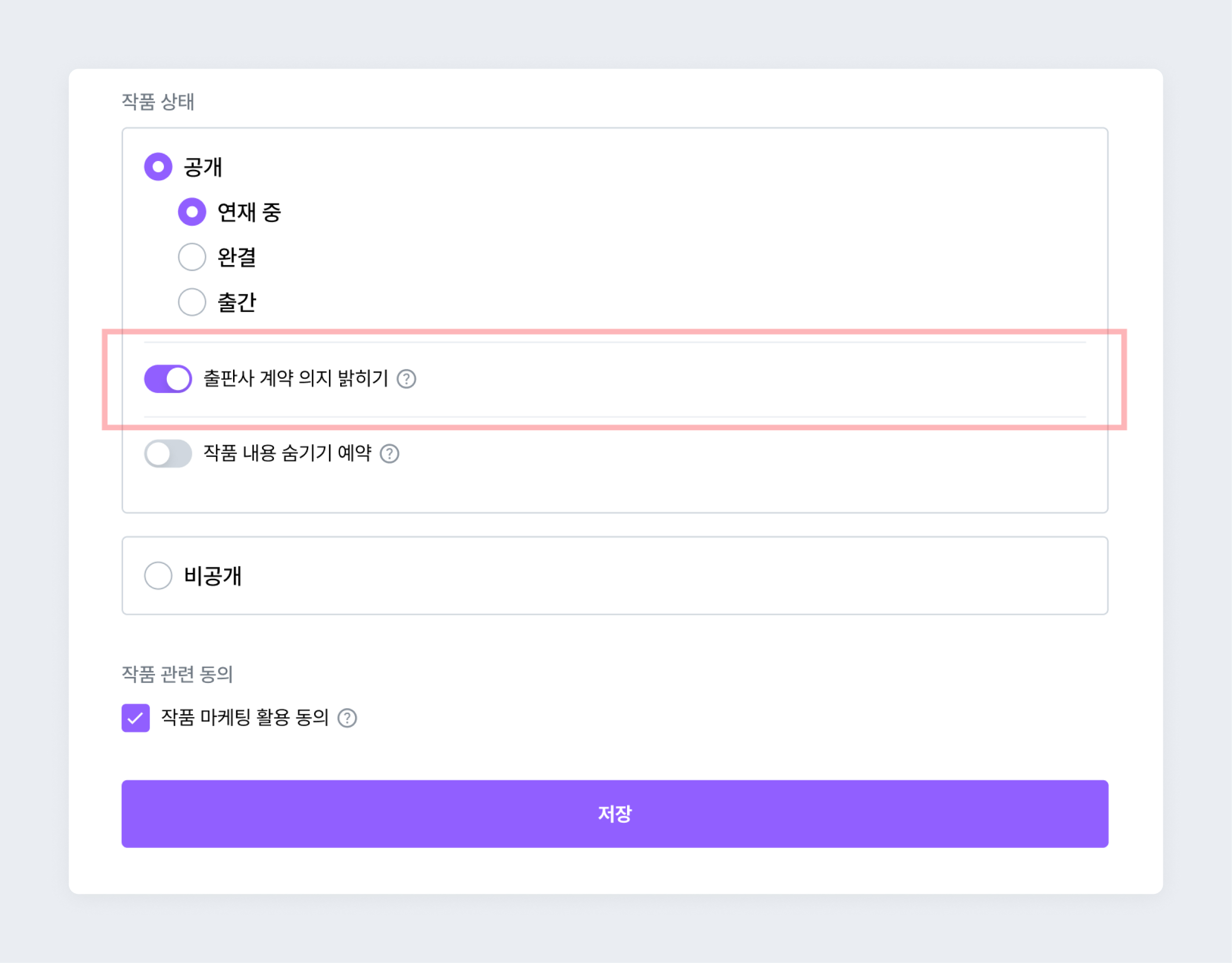Click the 공개 label text
The width and height of the screenshot is (1232, 963).
click(x=203, y=167)
